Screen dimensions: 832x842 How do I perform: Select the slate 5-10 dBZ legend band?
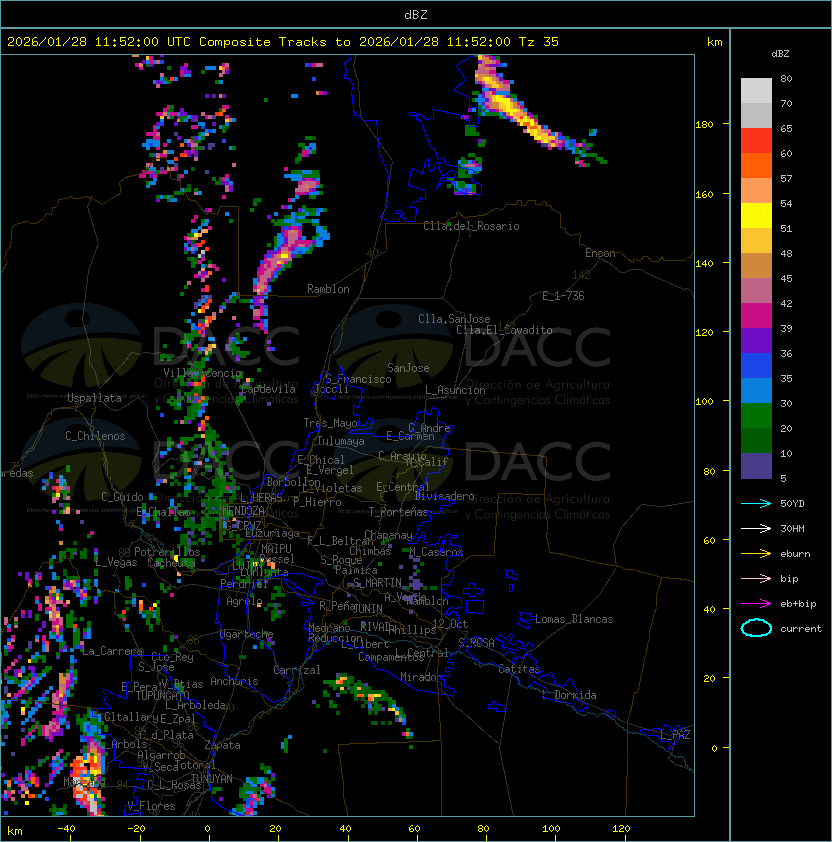point(756,466)
